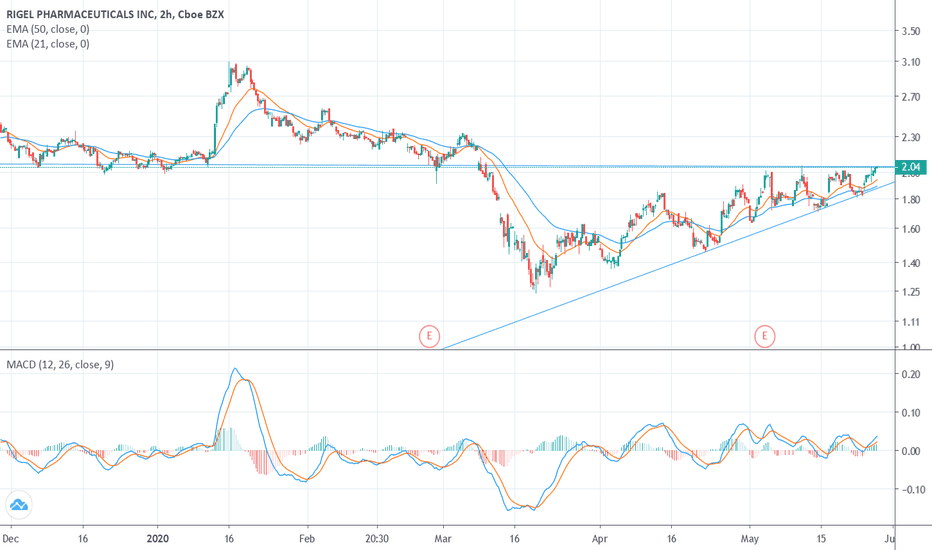The image size is (932, 550).
Task: Click the 2.30 price axis label
Action: click(911, 137)
